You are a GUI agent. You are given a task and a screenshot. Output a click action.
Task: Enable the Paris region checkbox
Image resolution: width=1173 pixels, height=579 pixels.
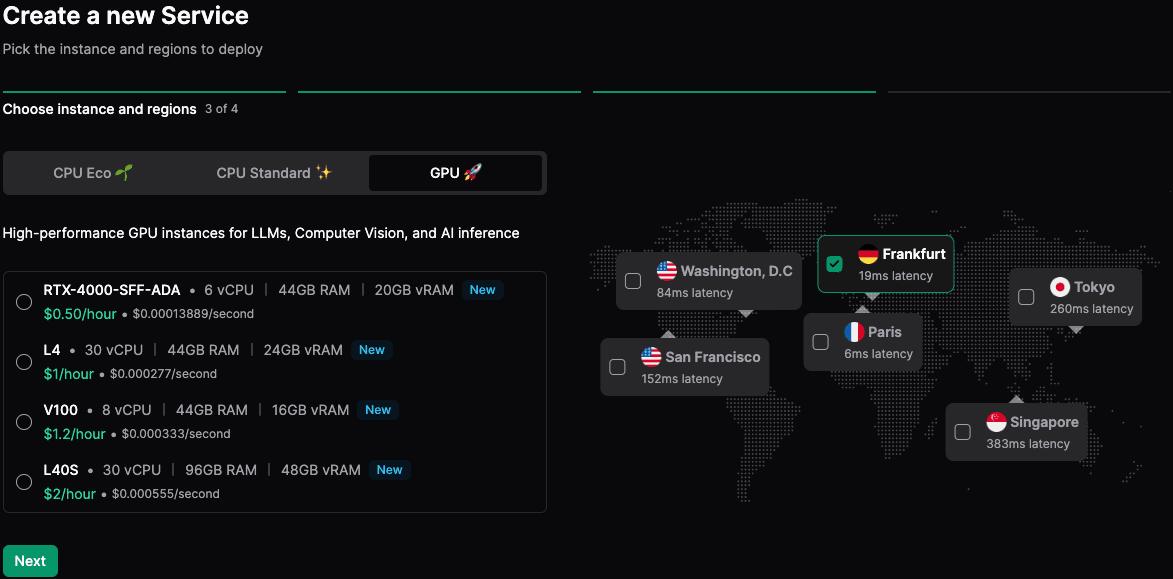[x=821, y=342]
